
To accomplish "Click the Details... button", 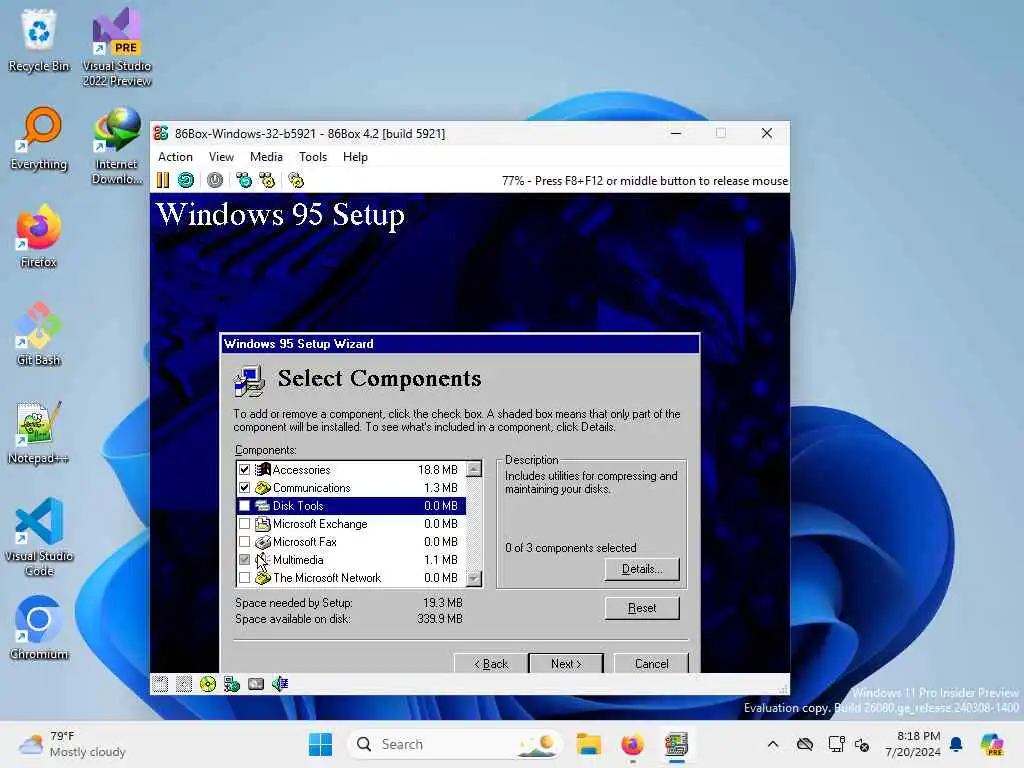I will pos(642,569).
